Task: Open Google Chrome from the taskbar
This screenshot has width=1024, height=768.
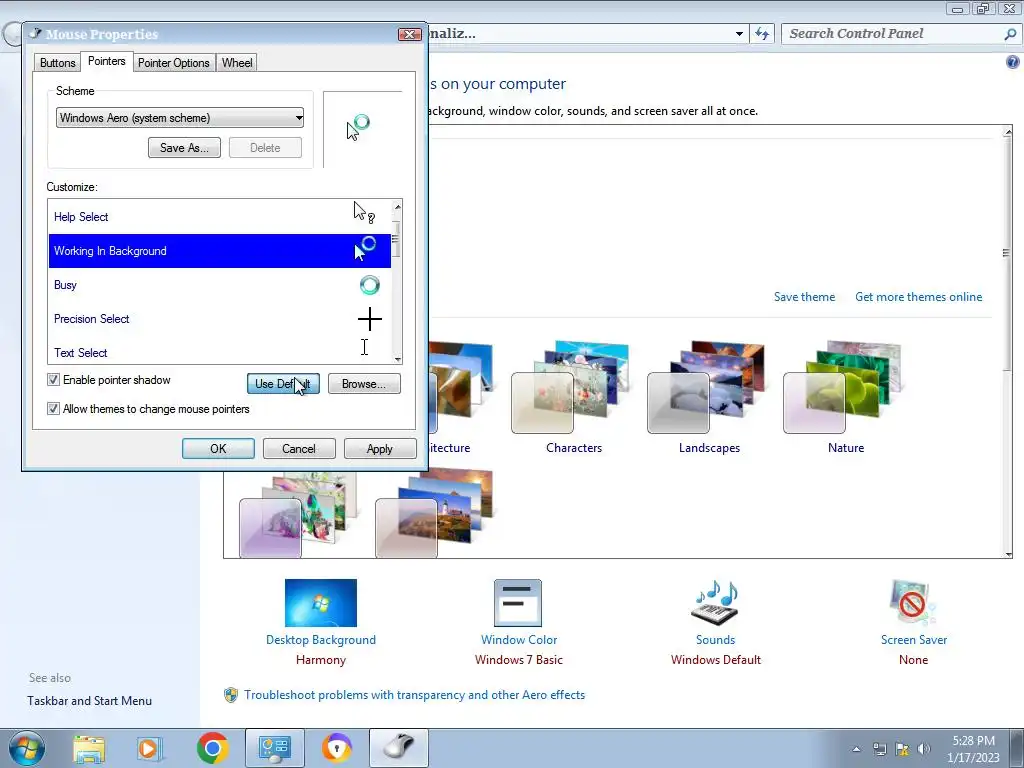Action: point(212,748)
